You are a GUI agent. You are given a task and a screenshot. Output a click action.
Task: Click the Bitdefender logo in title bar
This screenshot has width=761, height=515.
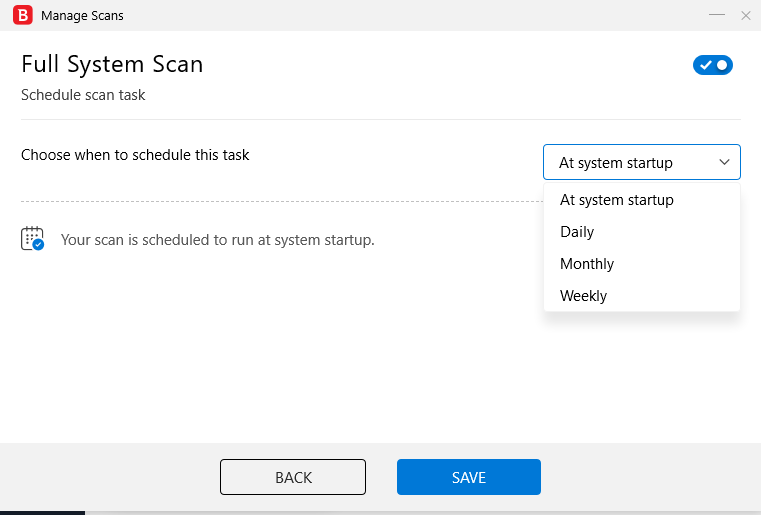click(22, 16)
